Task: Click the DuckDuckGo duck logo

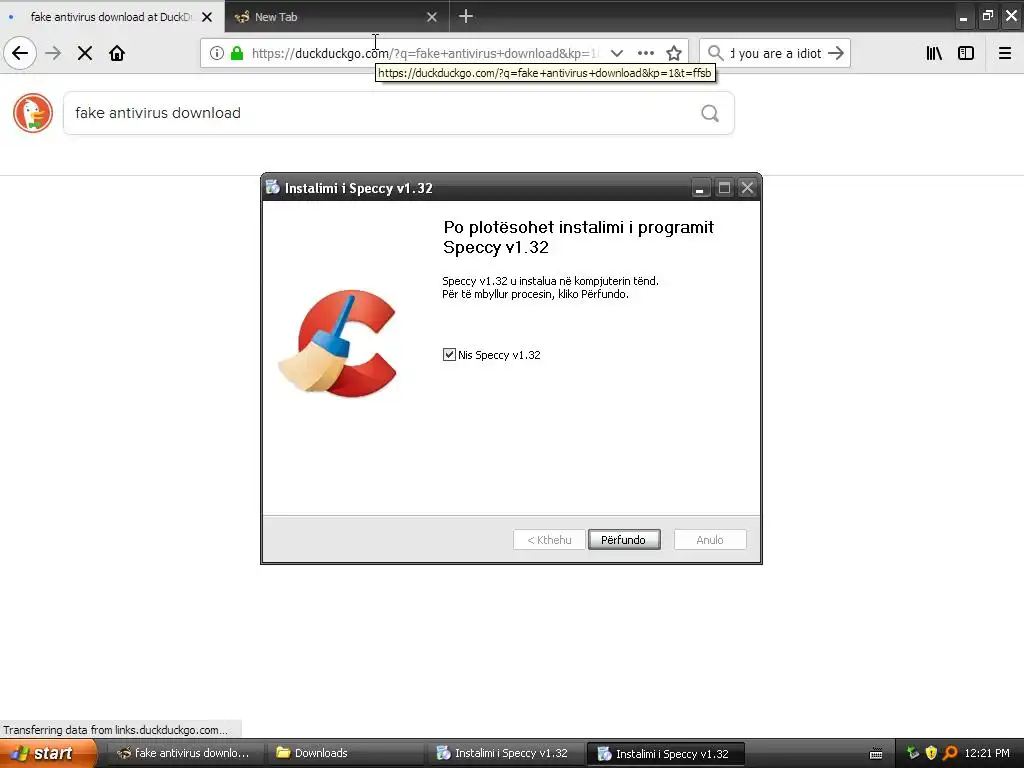Action: tap(33, 113)
